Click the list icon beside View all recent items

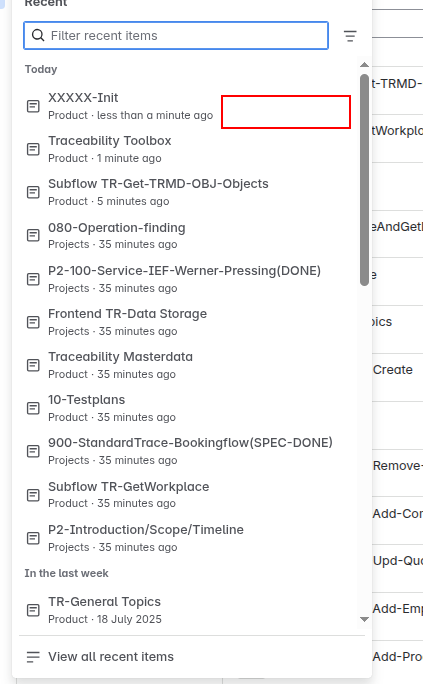tap(33, 657)
